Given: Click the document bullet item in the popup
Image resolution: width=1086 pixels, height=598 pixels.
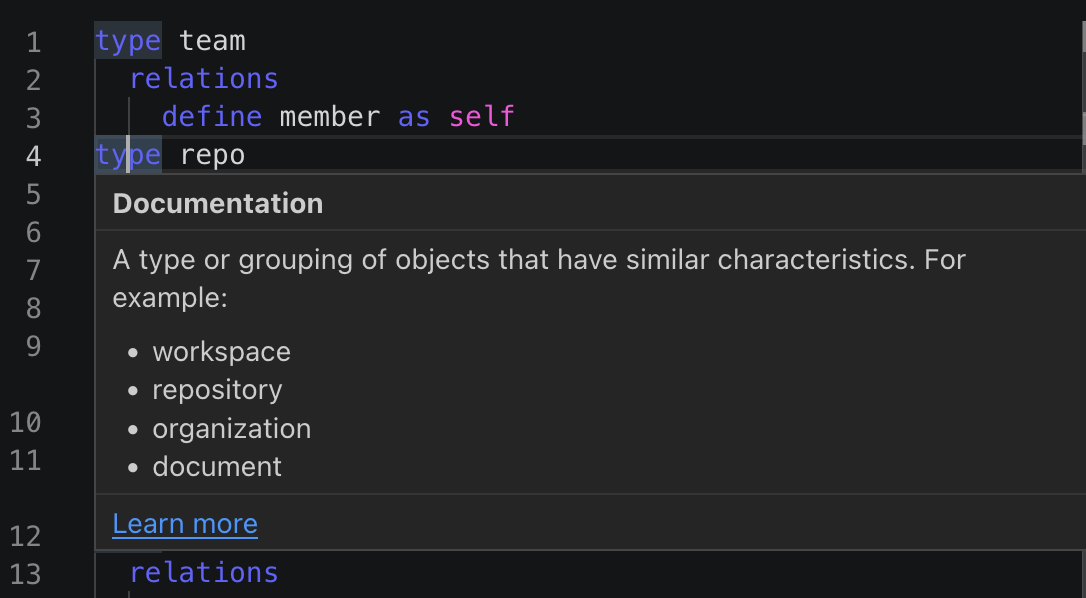Looking at the screenshot, I should tap(216, 466).
